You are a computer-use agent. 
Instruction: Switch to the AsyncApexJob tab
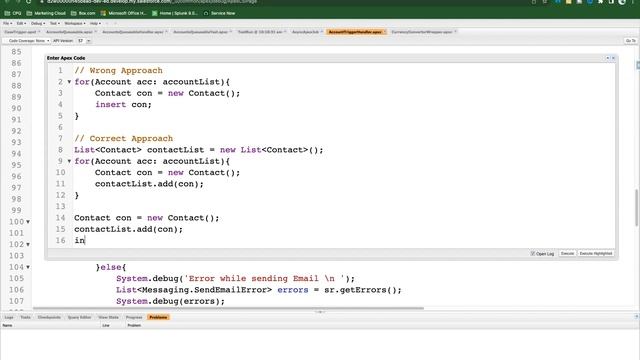click(306, 32)
